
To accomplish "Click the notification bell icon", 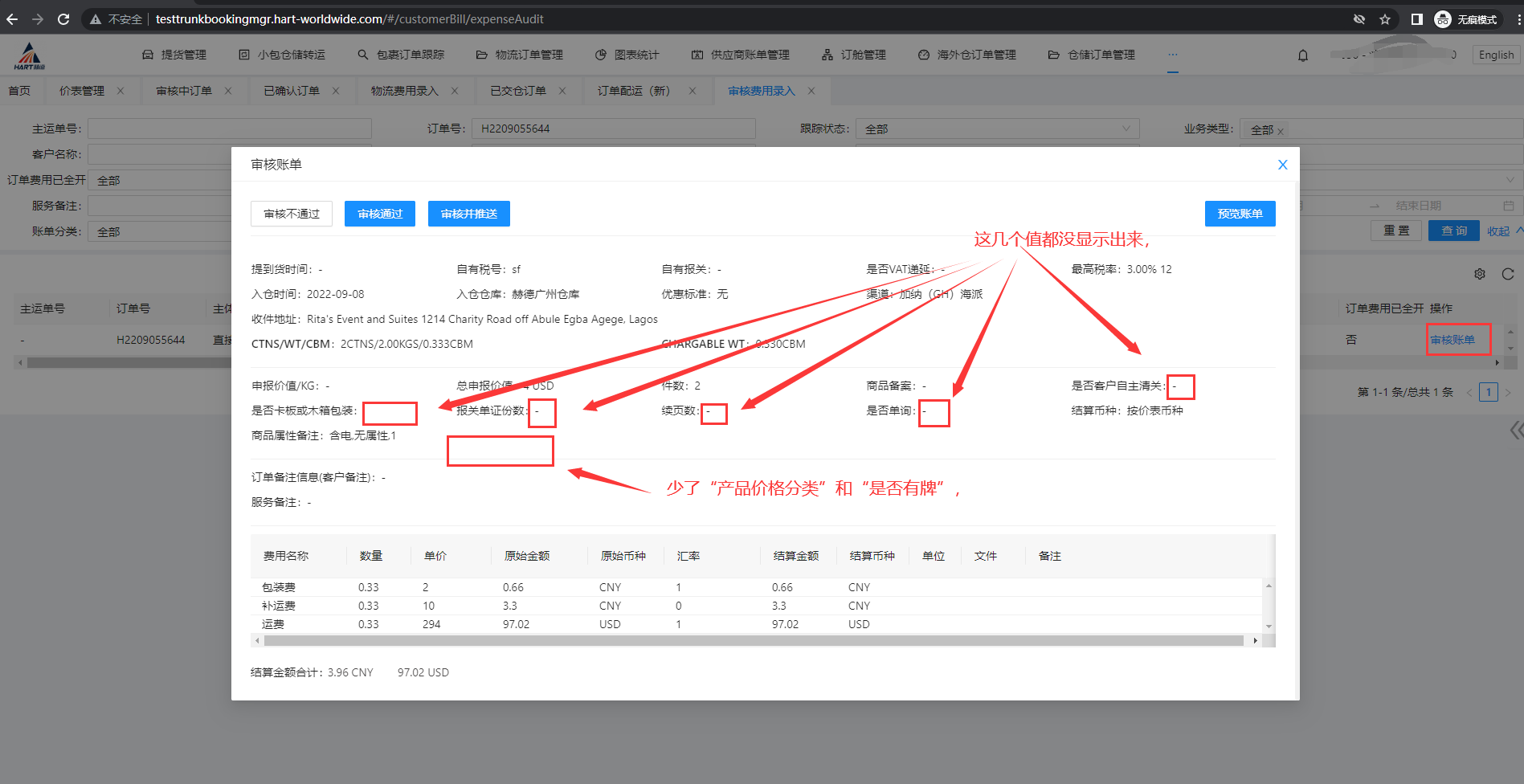I will 1302,55.
